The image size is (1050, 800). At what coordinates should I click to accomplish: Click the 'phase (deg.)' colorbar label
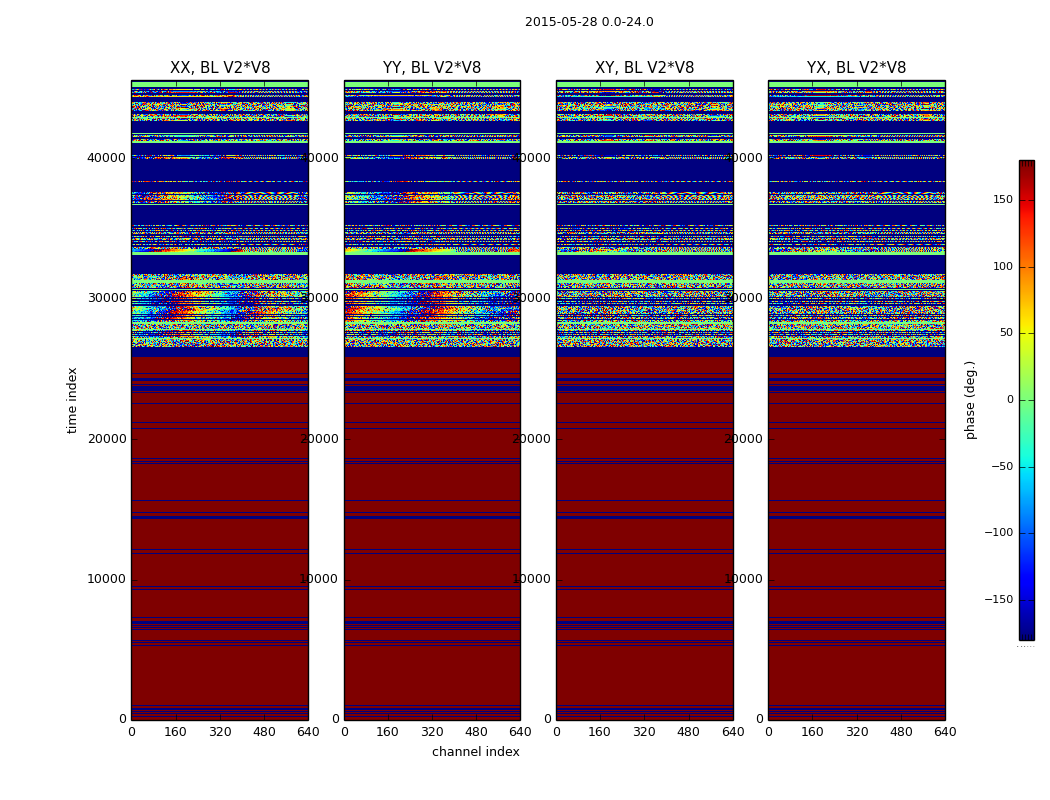tap(970, 400)
